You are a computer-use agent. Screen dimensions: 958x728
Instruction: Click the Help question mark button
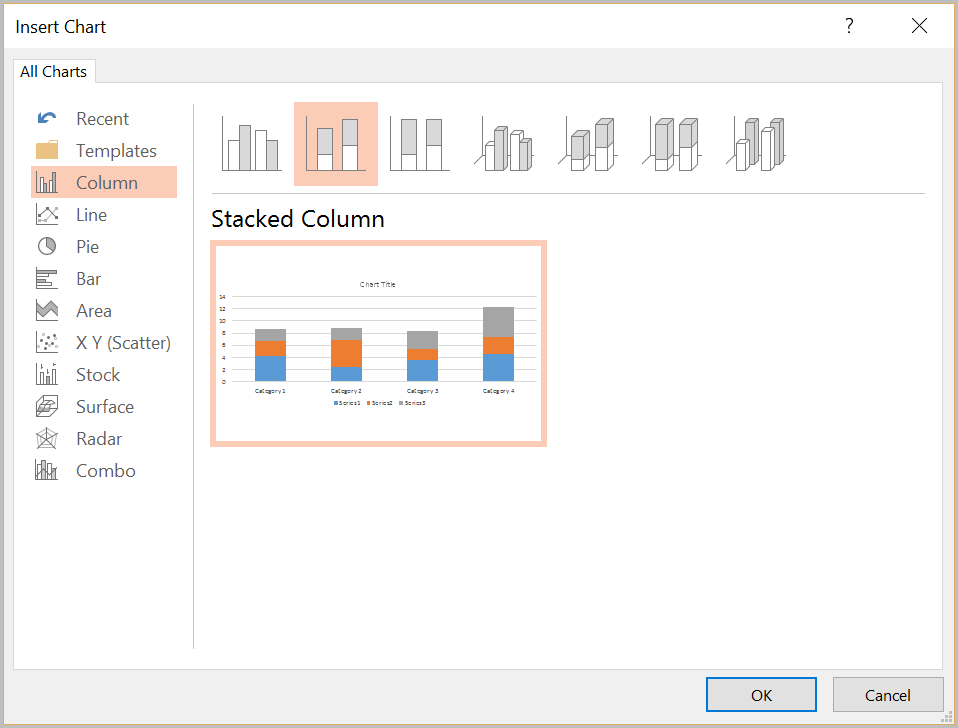[x=850, y=27]
